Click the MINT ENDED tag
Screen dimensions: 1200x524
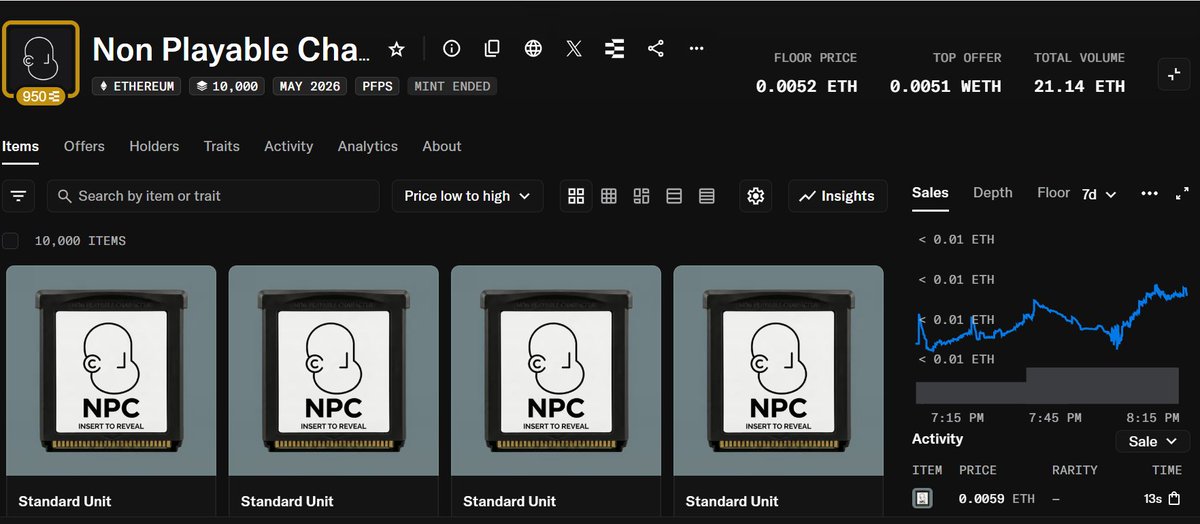coord(452,86)
